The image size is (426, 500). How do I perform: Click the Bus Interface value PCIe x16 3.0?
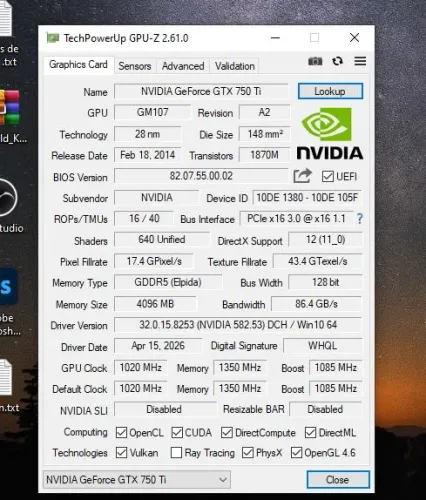tap(296, 219)
